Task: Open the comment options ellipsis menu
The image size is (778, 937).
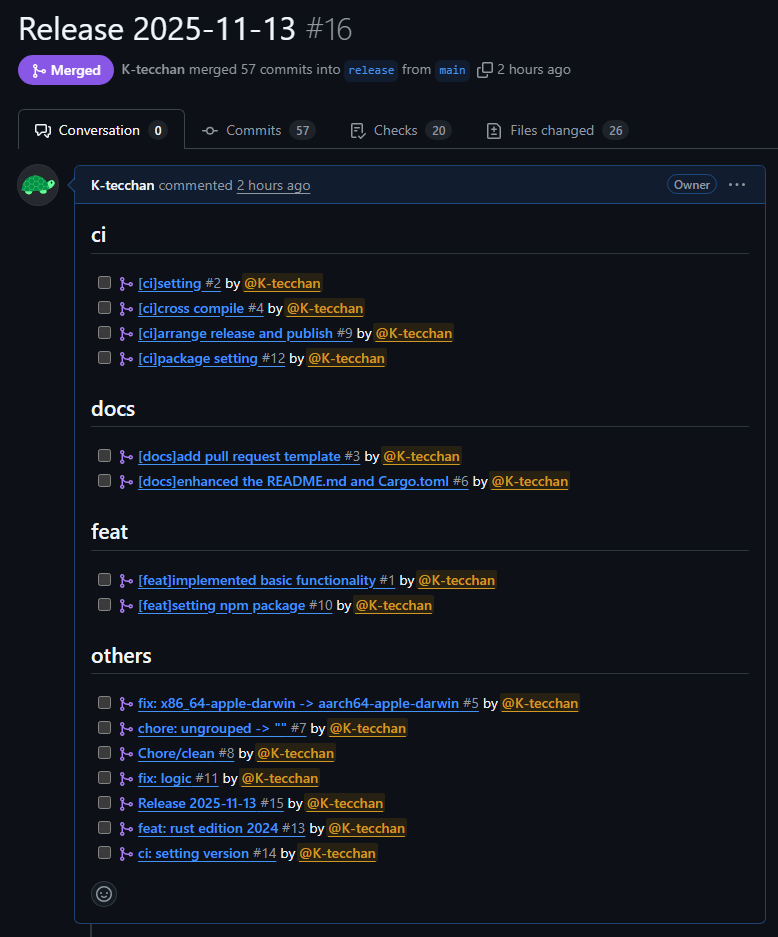Action: (x=737, y=185)
